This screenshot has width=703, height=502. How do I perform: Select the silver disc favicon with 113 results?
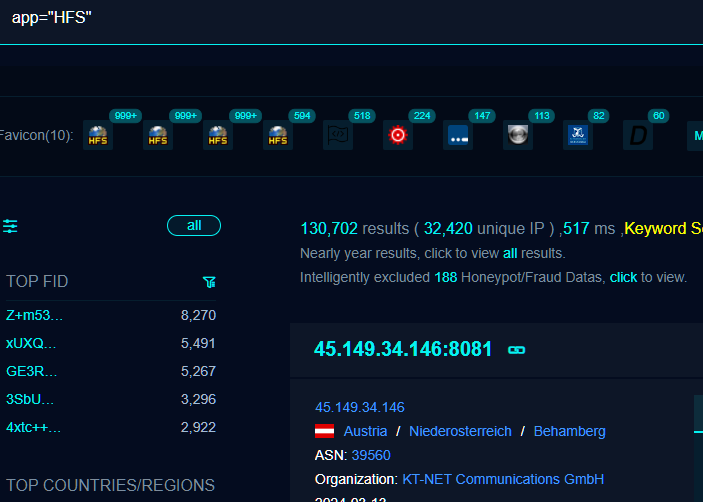[x=518, y=135]
